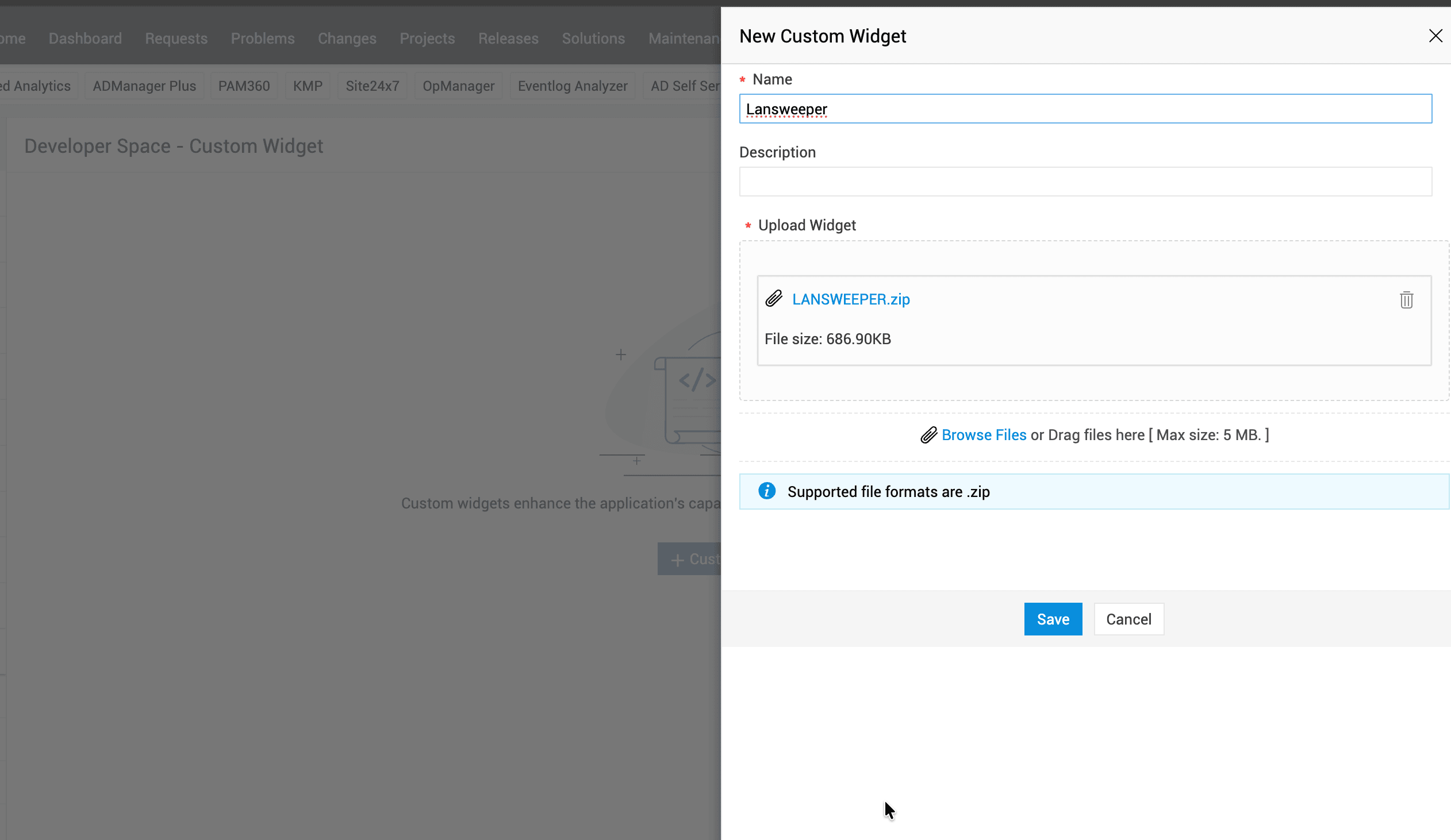This screenshot has height=840, width=1451.
Task: Open the OpManager integration tab
Action: (x=458, y=86)
